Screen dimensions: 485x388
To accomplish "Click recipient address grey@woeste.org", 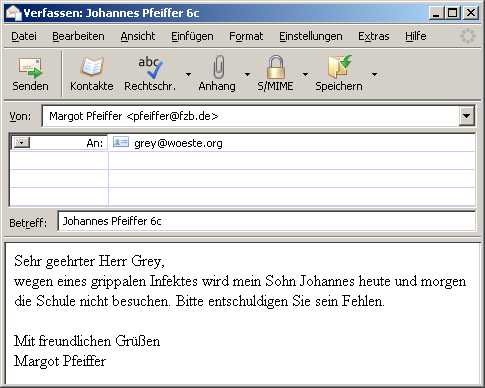I will tap(178, 143).
